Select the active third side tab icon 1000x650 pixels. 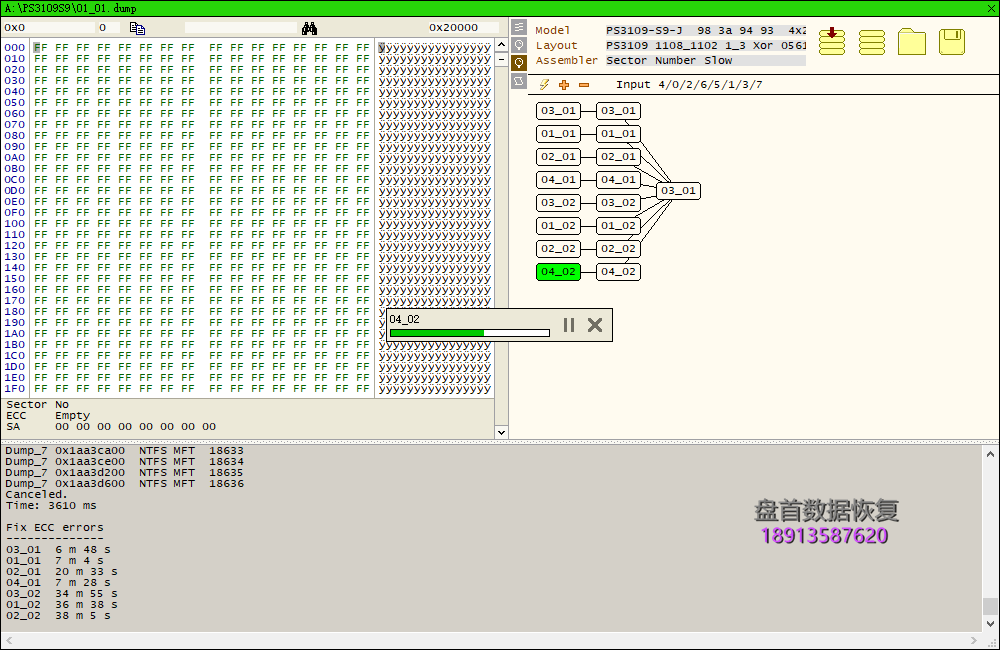(x=519, y=63)
